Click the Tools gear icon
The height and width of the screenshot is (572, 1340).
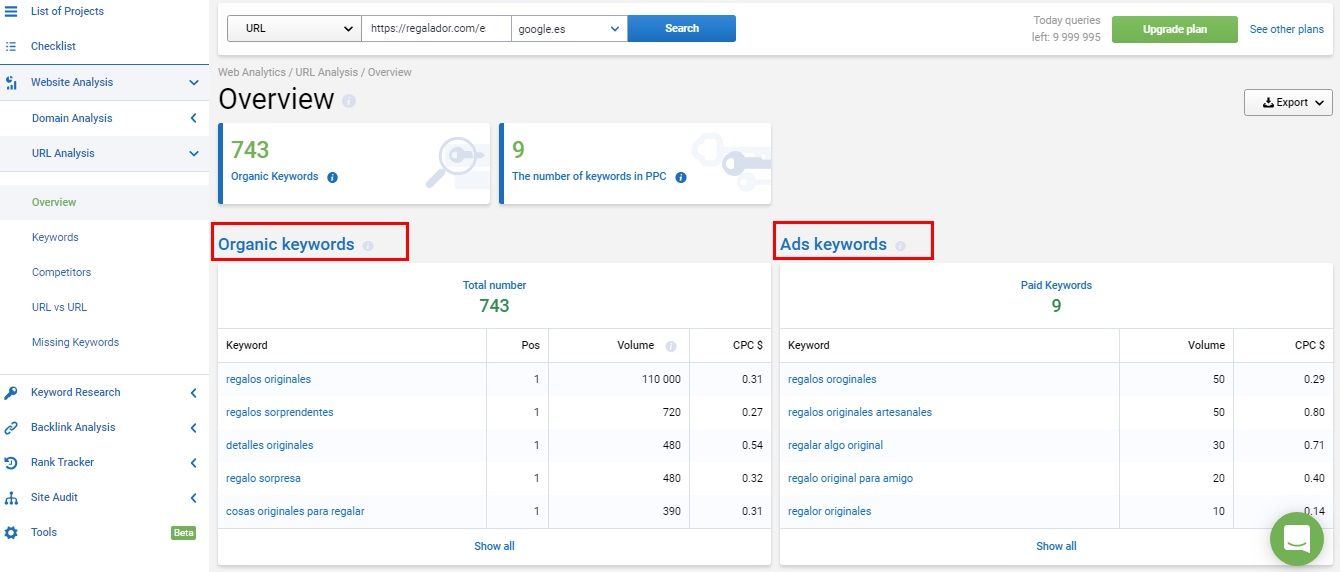[11, 532]
